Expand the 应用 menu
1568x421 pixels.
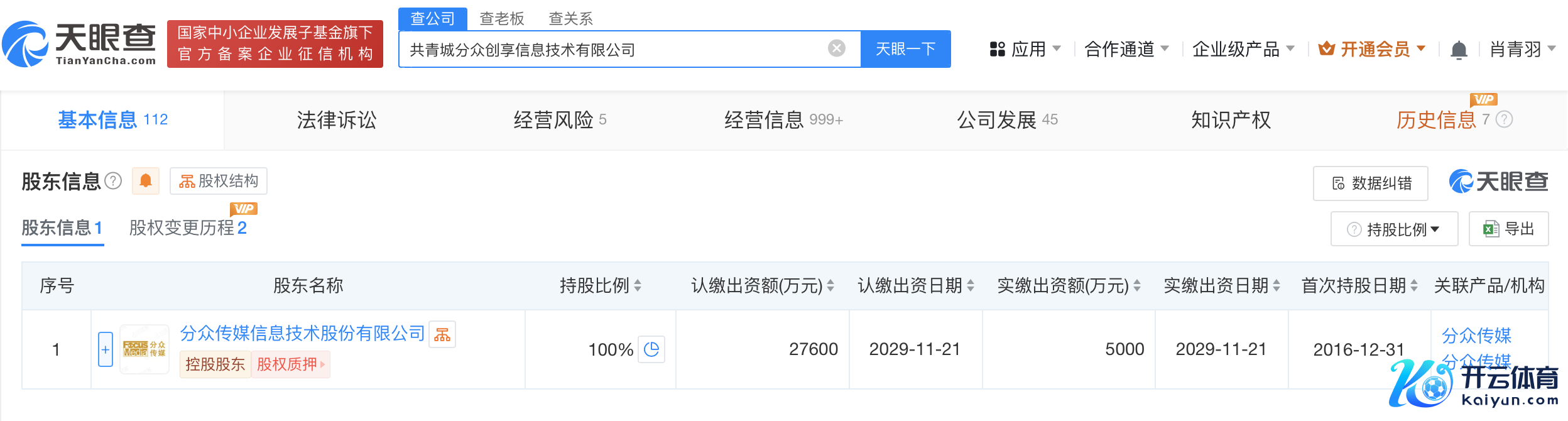click(1025, 49)
